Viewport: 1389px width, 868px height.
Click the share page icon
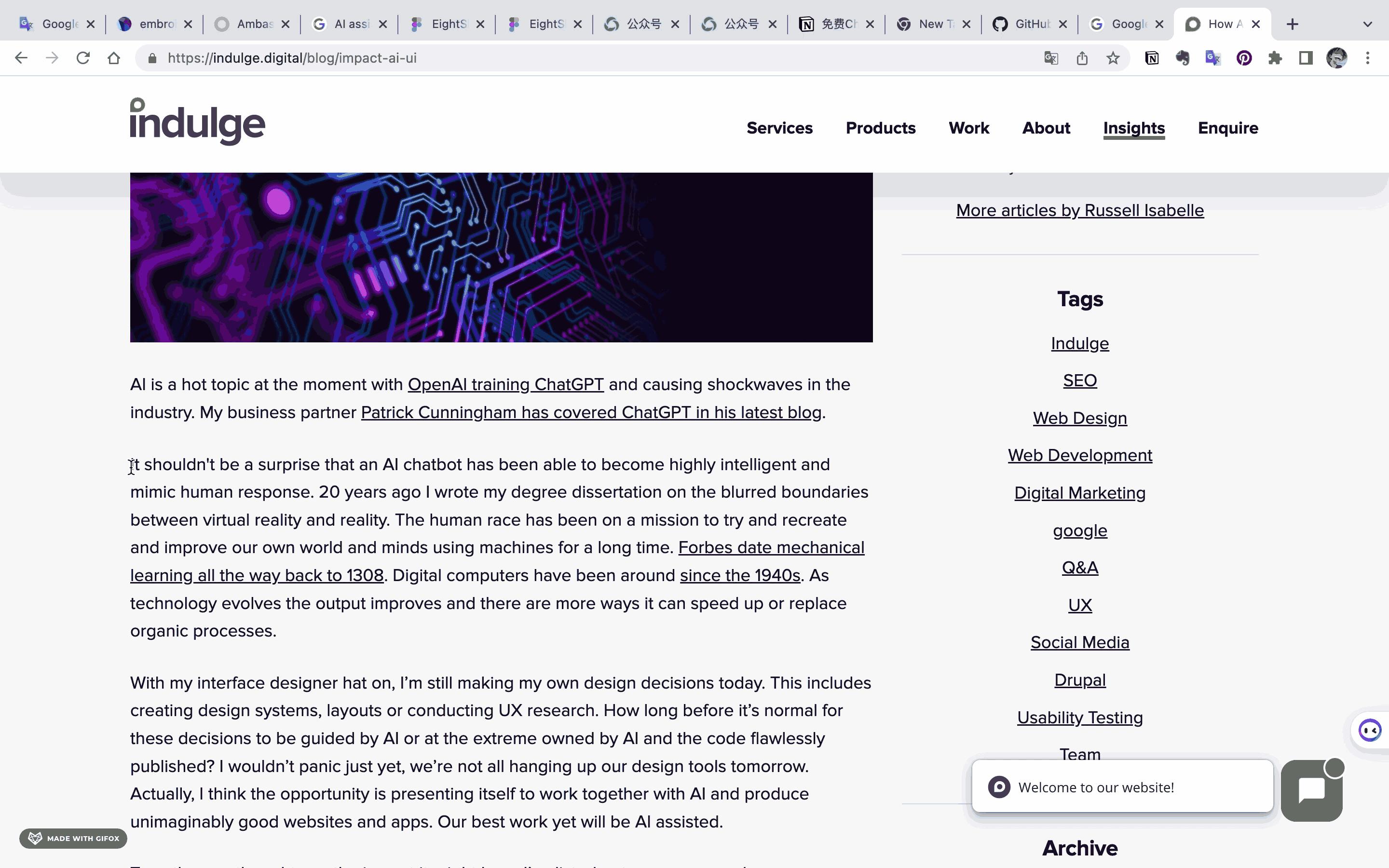(1082, 58)
